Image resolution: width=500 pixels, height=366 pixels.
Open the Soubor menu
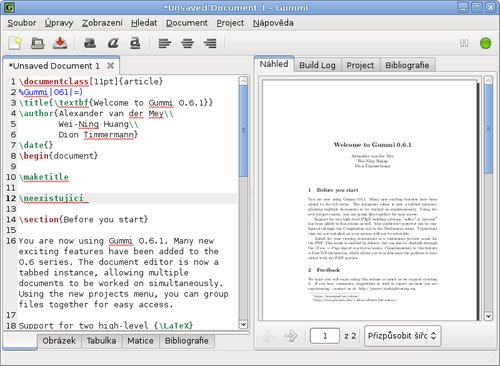22,23
